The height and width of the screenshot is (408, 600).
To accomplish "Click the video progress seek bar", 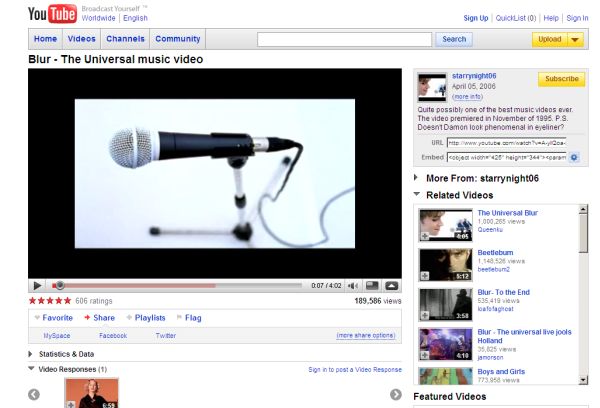I will pyautogui.click(x=177, y=286).
